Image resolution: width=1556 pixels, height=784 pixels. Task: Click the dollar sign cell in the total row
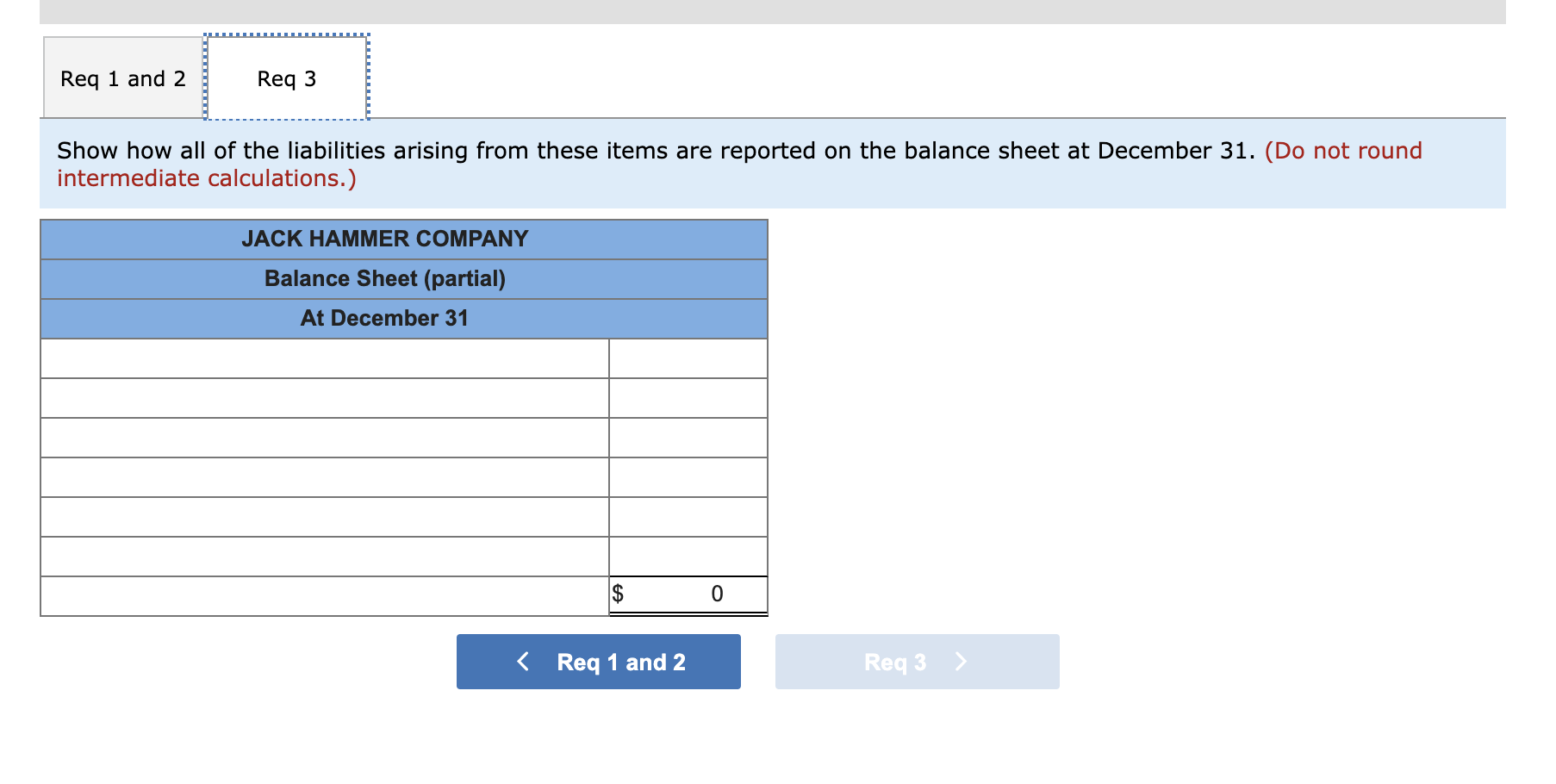point(617,594)
